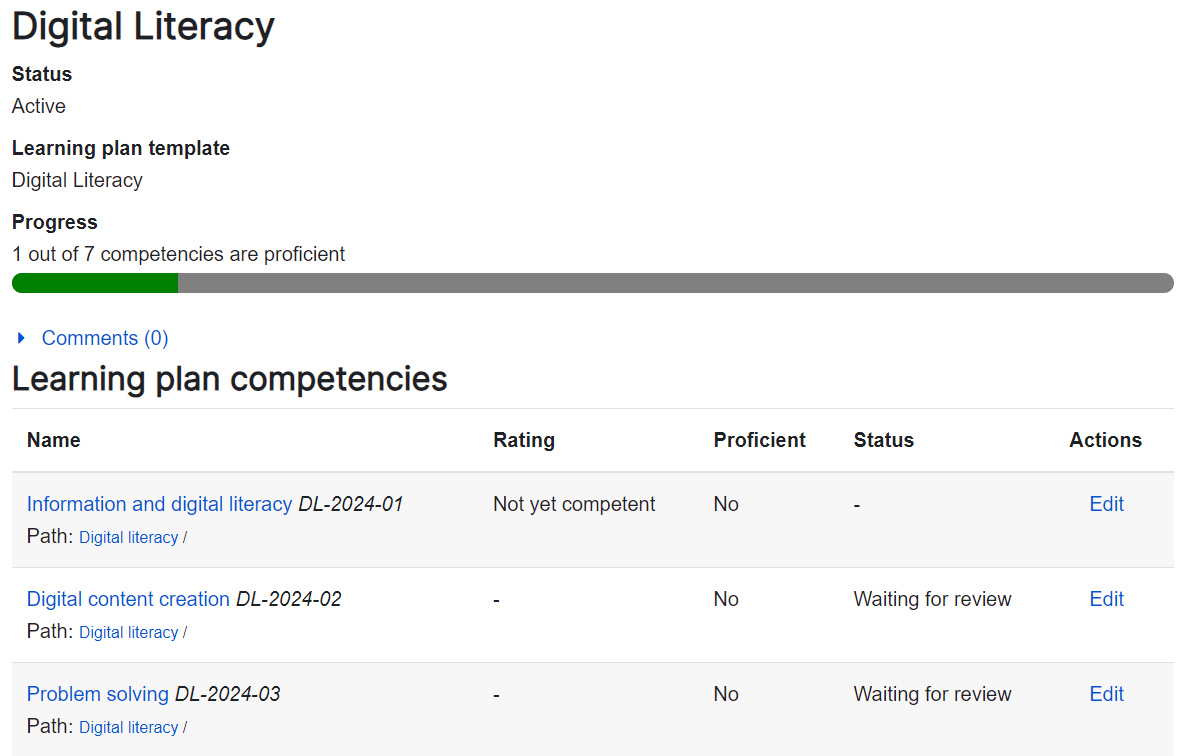Open Edit menu for Information and digital literacy

click(1106, 504)
